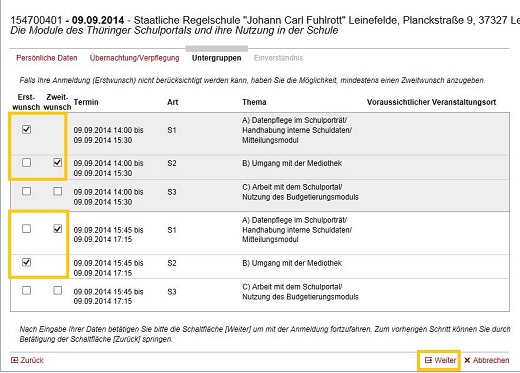Viewport: 520px width, 373px height.
Task: Uncheck Erstwunsch for S2 at 15:45
Action: (x=26, y=262)
